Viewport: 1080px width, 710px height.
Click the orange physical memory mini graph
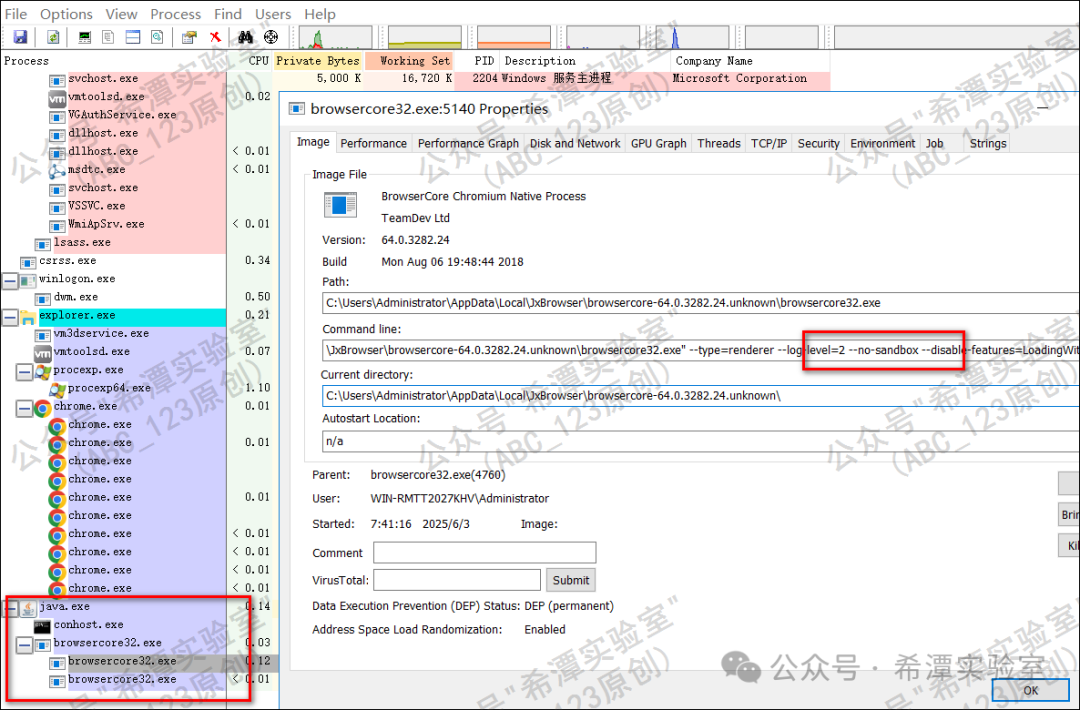coord(514,37)
